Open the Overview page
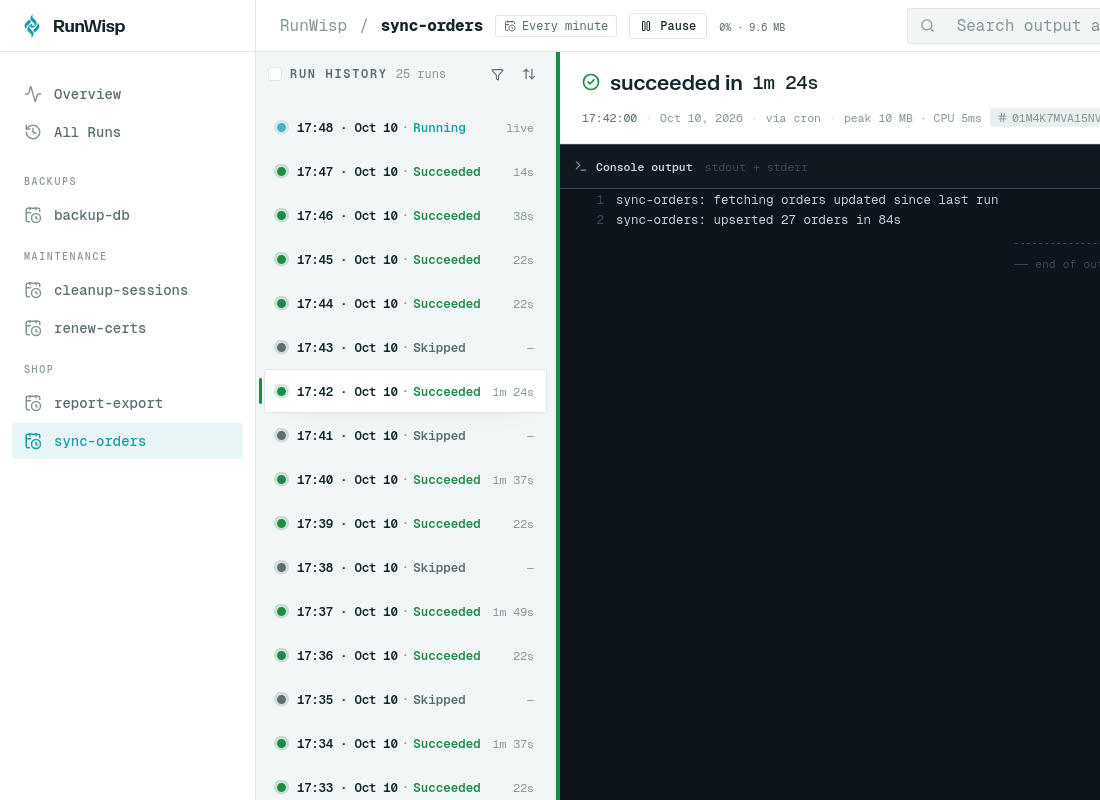The height and width of the screenshot is (800, 1100). pos(128,94)
